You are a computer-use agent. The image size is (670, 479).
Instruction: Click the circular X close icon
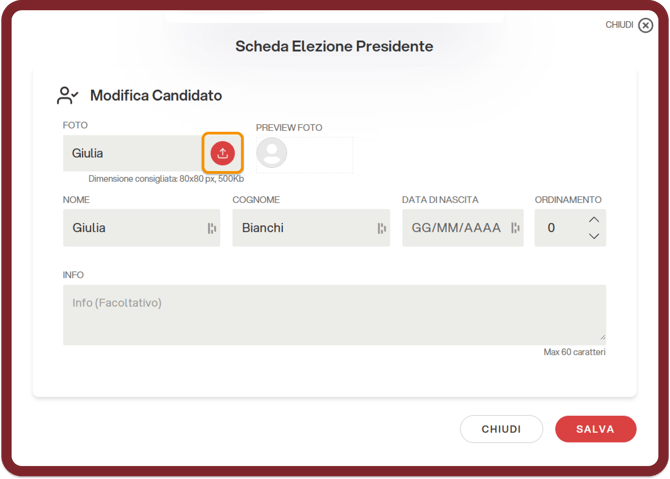pos(645,25)
